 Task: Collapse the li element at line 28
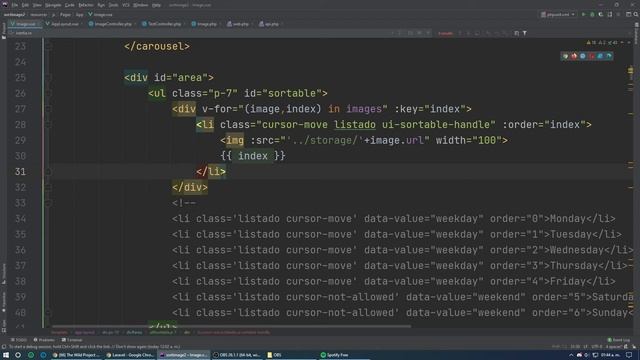[x=48, y=124]
